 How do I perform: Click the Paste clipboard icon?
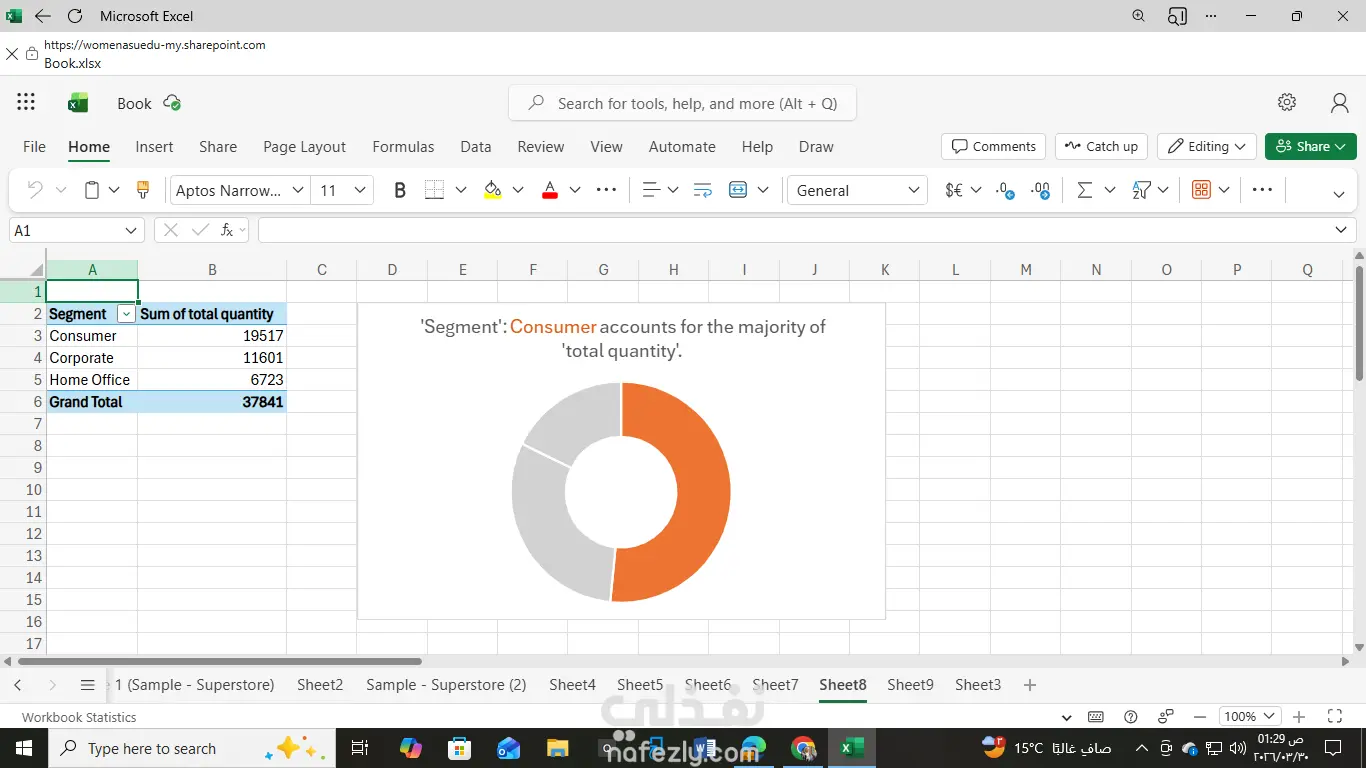coord(92,190)
